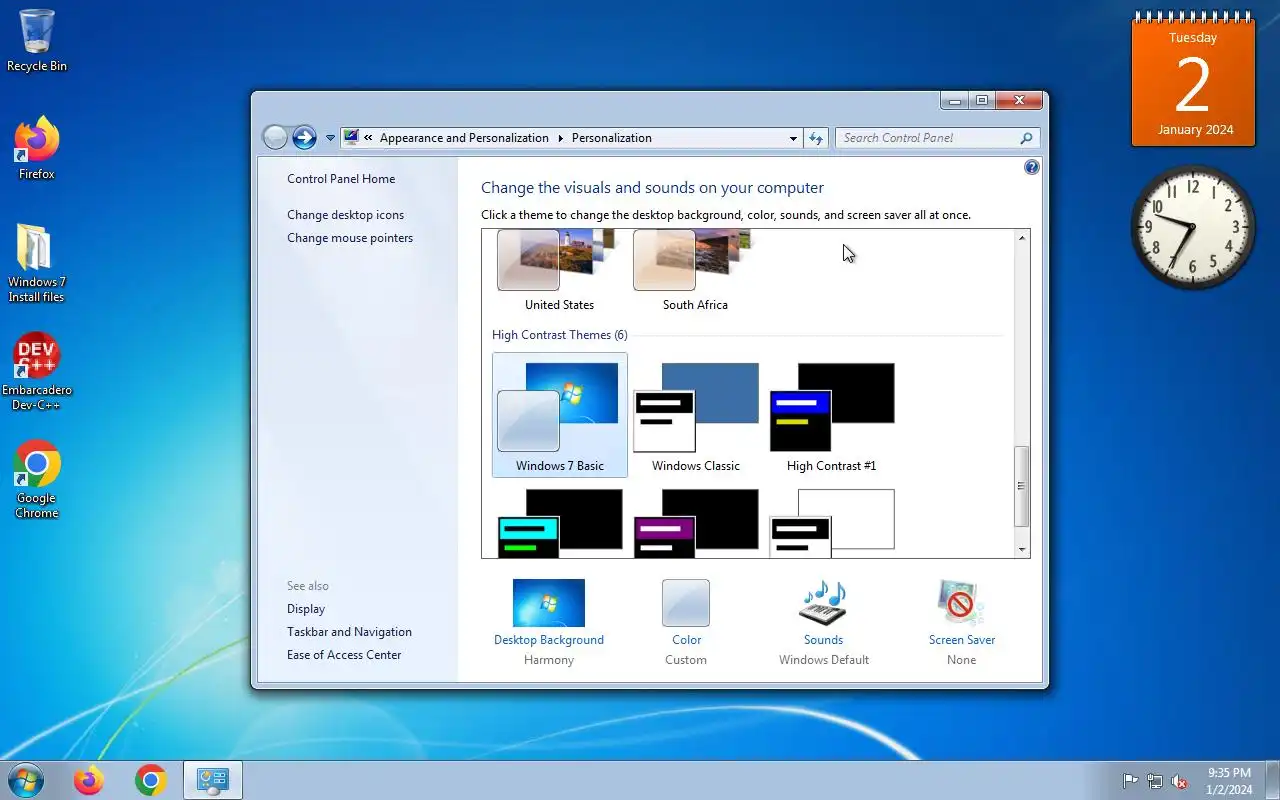The height and width of the screenshot is (800, 1280).
Task: Open the network icon in system tray
Action: click(1155, 781)
